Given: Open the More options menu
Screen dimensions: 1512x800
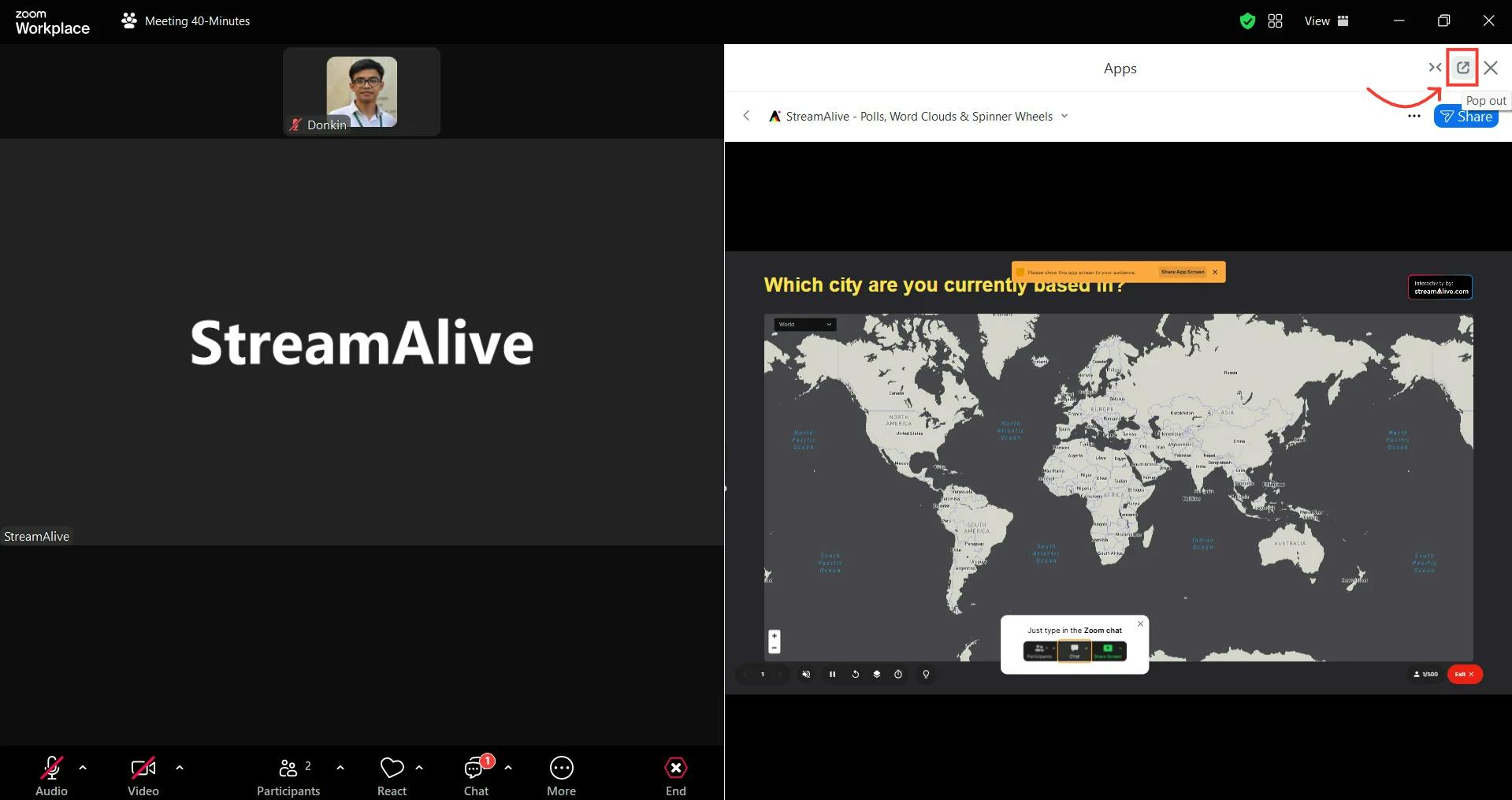Looking at the screenshot, I should tap(562, 776).
